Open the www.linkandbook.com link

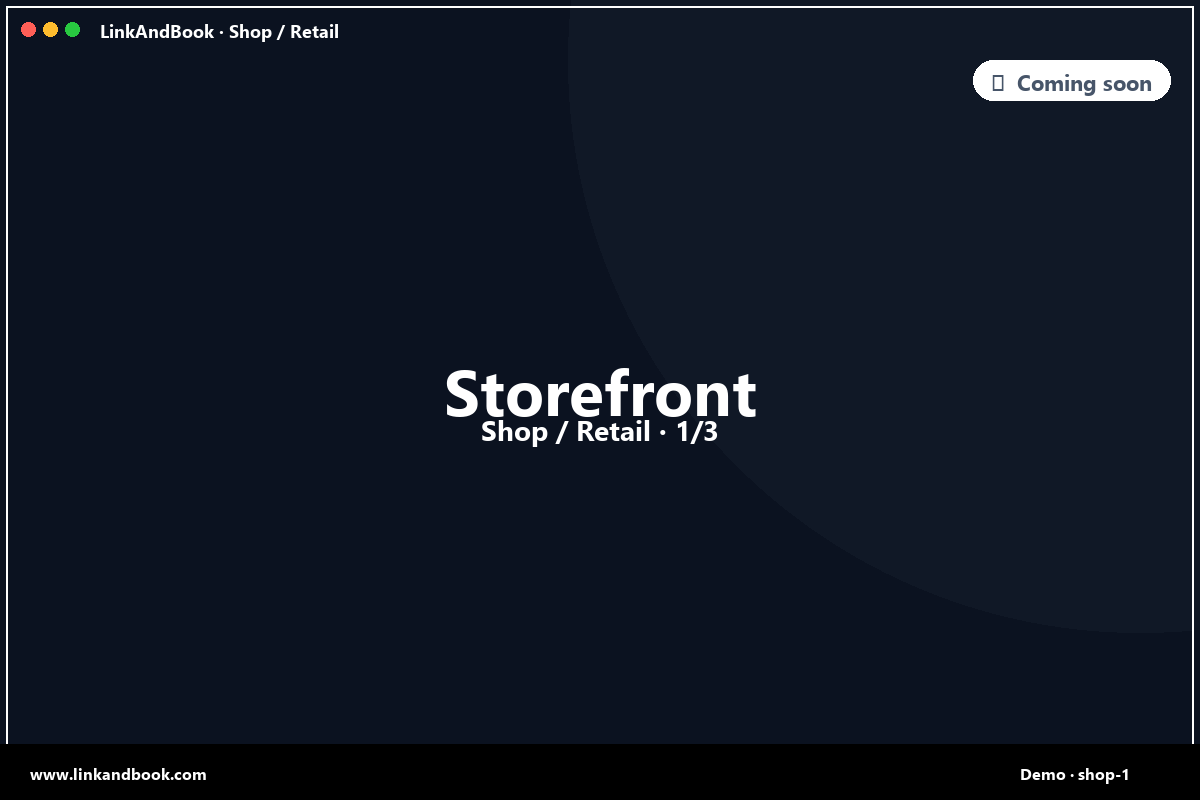click(x=118, y=774)
